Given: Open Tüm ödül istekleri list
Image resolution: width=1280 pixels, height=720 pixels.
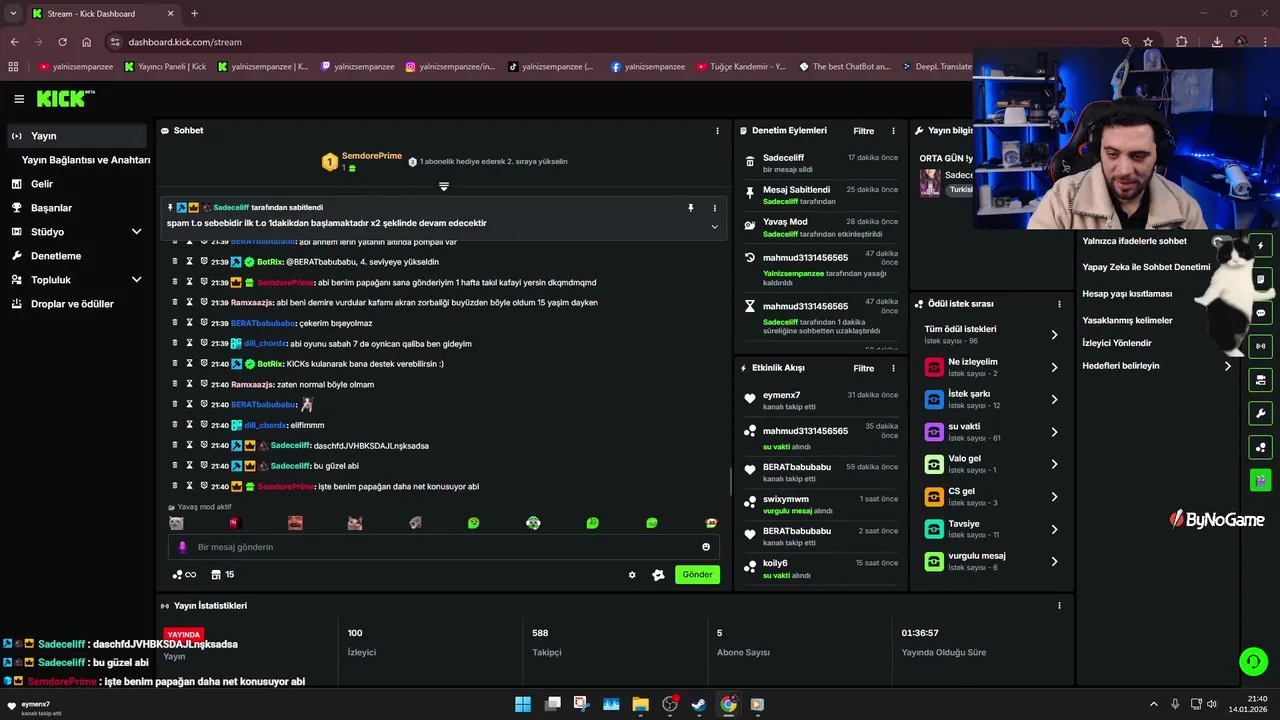Looking at the screenshot, I should tap(991, 334).
